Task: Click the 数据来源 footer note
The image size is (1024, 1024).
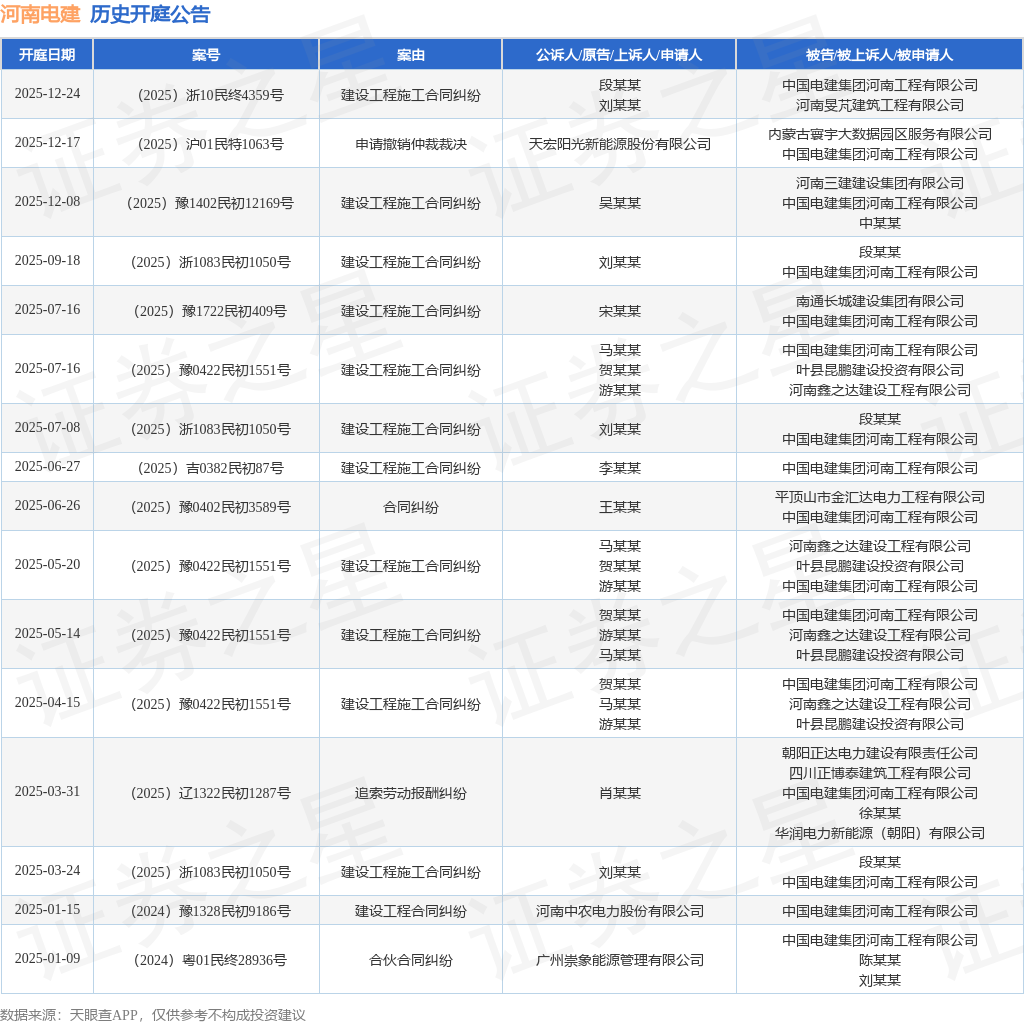Action: point(153,1015)
